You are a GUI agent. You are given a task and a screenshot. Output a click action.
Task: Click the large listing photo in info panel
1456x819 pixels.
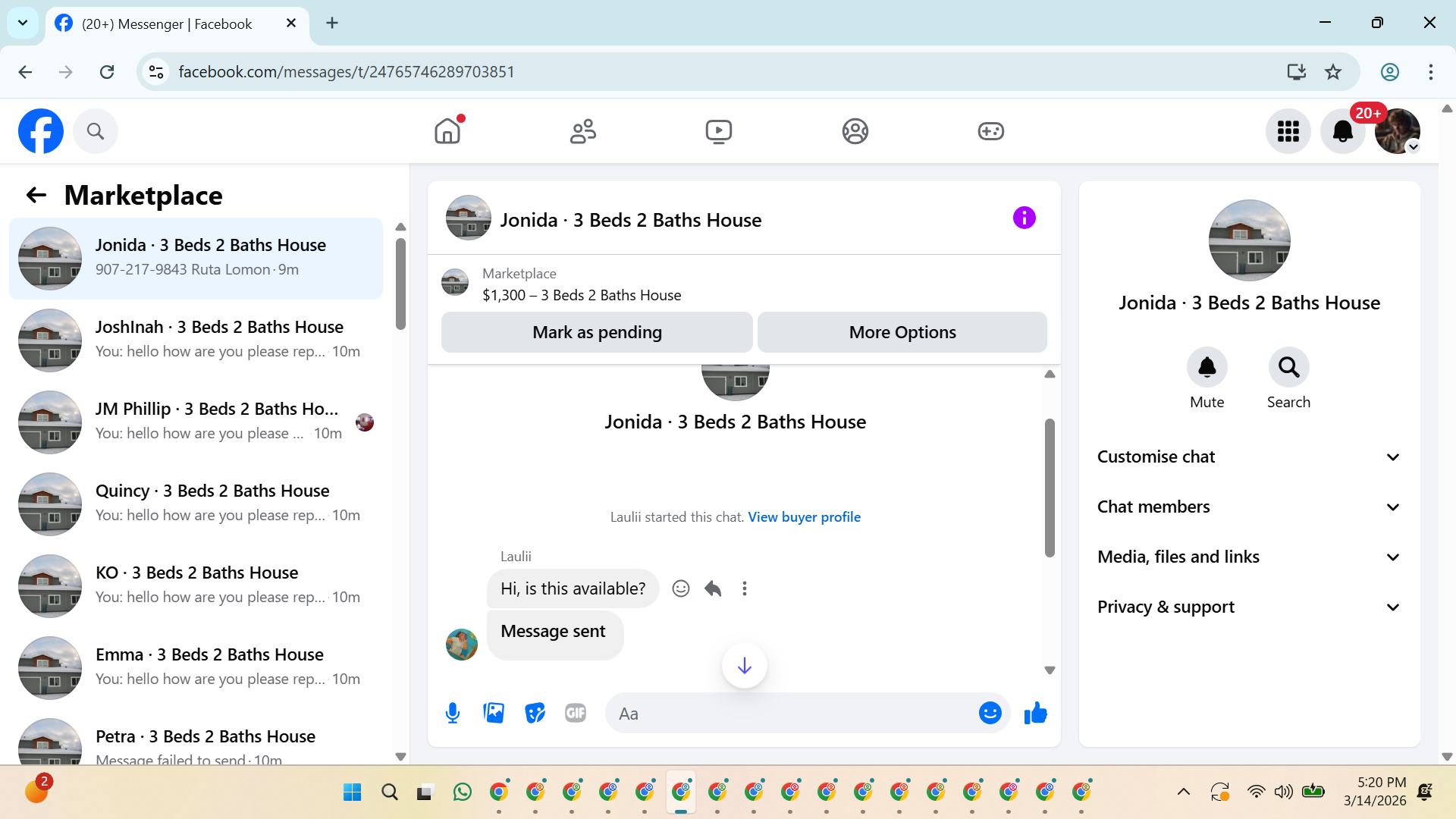click(x=1249, y=240)
